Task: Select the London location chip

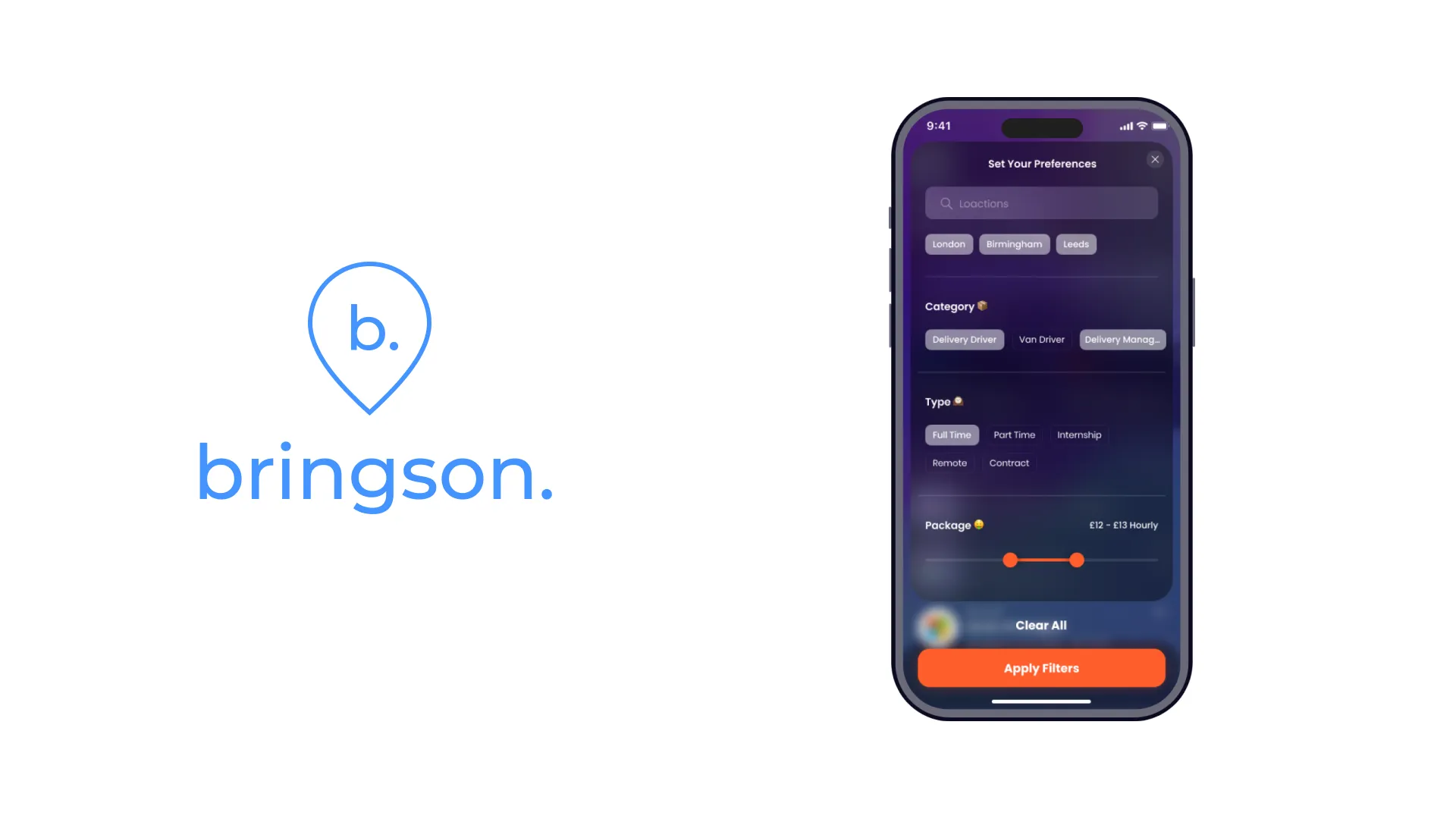Action: click(948, 244)
